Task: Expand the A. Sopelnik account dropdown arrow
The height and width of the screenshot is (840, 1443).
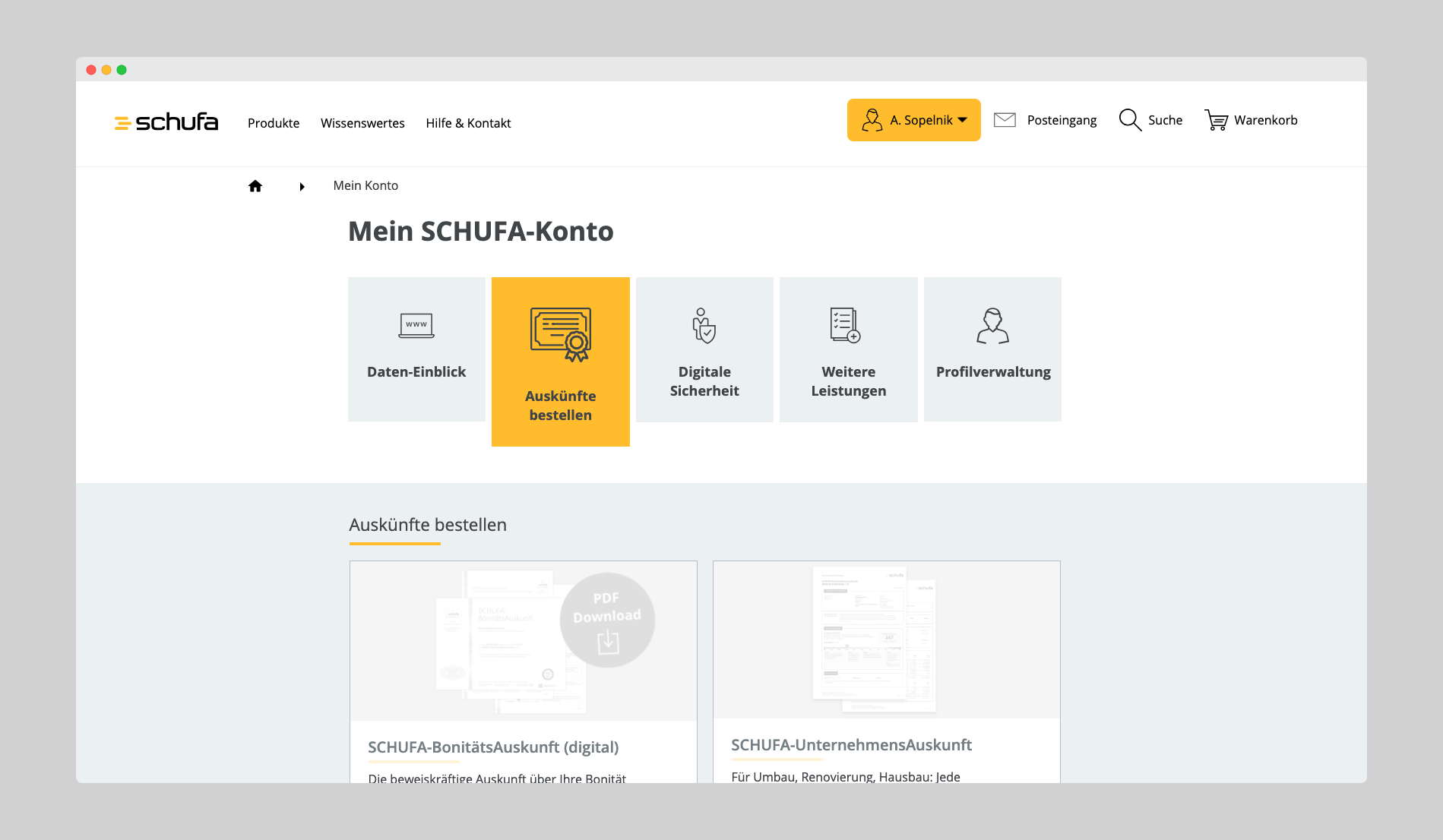Action: coord(963,120)
